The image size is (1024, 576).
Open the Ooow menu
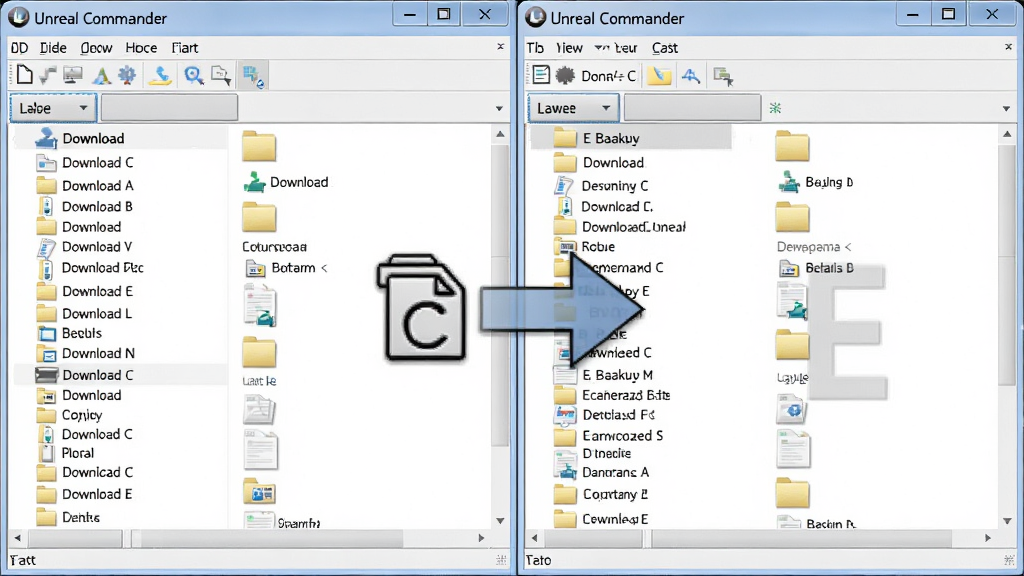(96, 48)
